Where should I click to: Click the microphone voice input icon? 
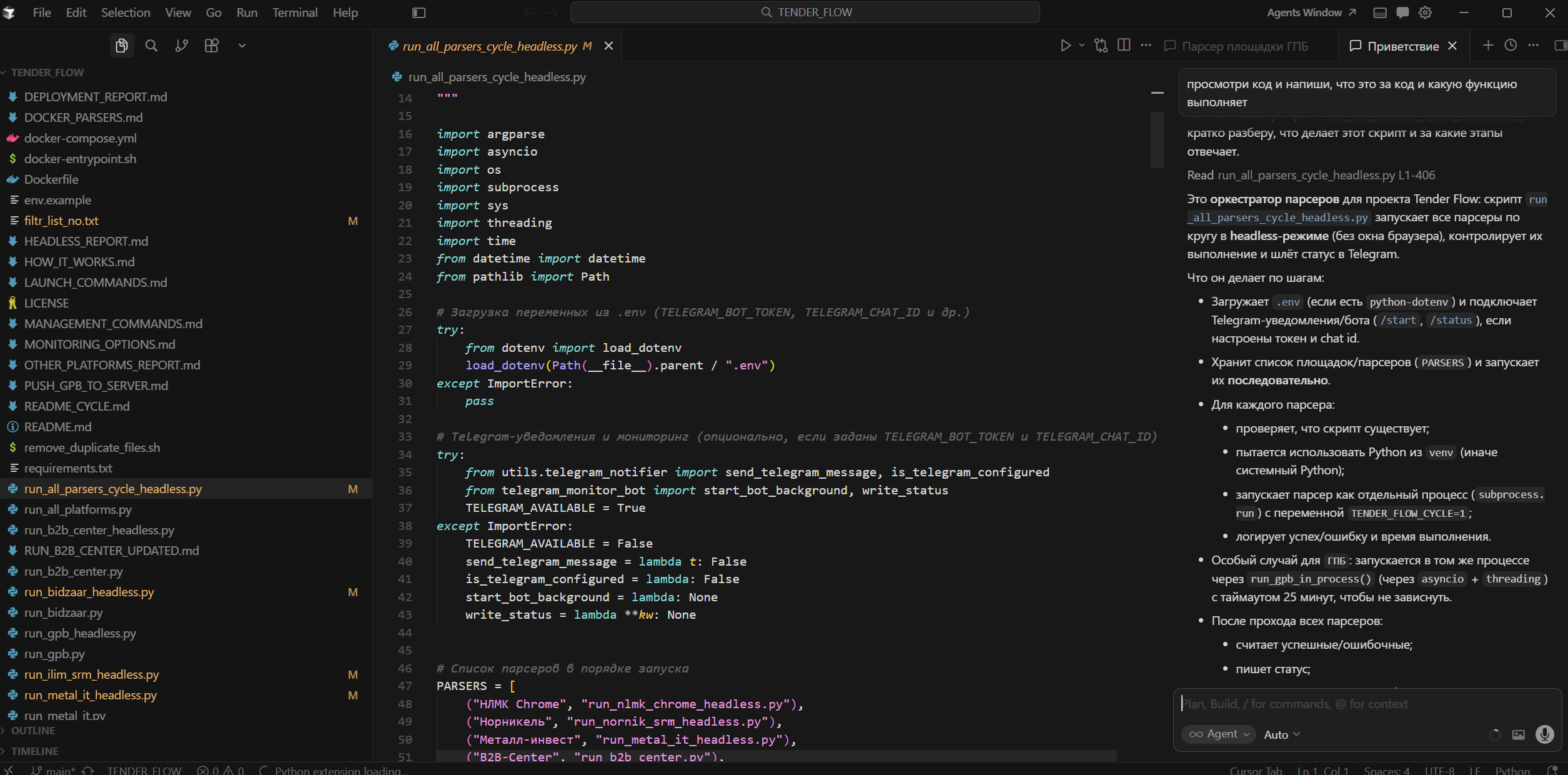pyautogui.click(x=1545, y=734)
